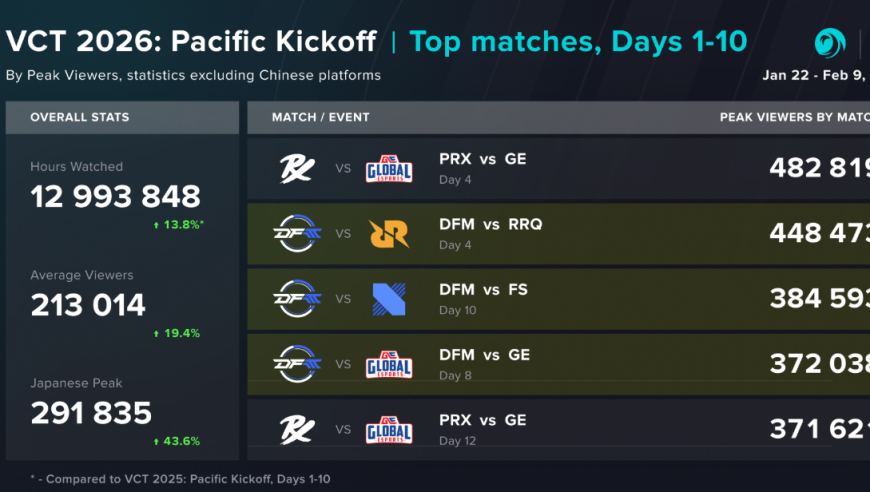
Task: Click the Paper Rex logo in the Day 4 row
Action: pos(297,168)
